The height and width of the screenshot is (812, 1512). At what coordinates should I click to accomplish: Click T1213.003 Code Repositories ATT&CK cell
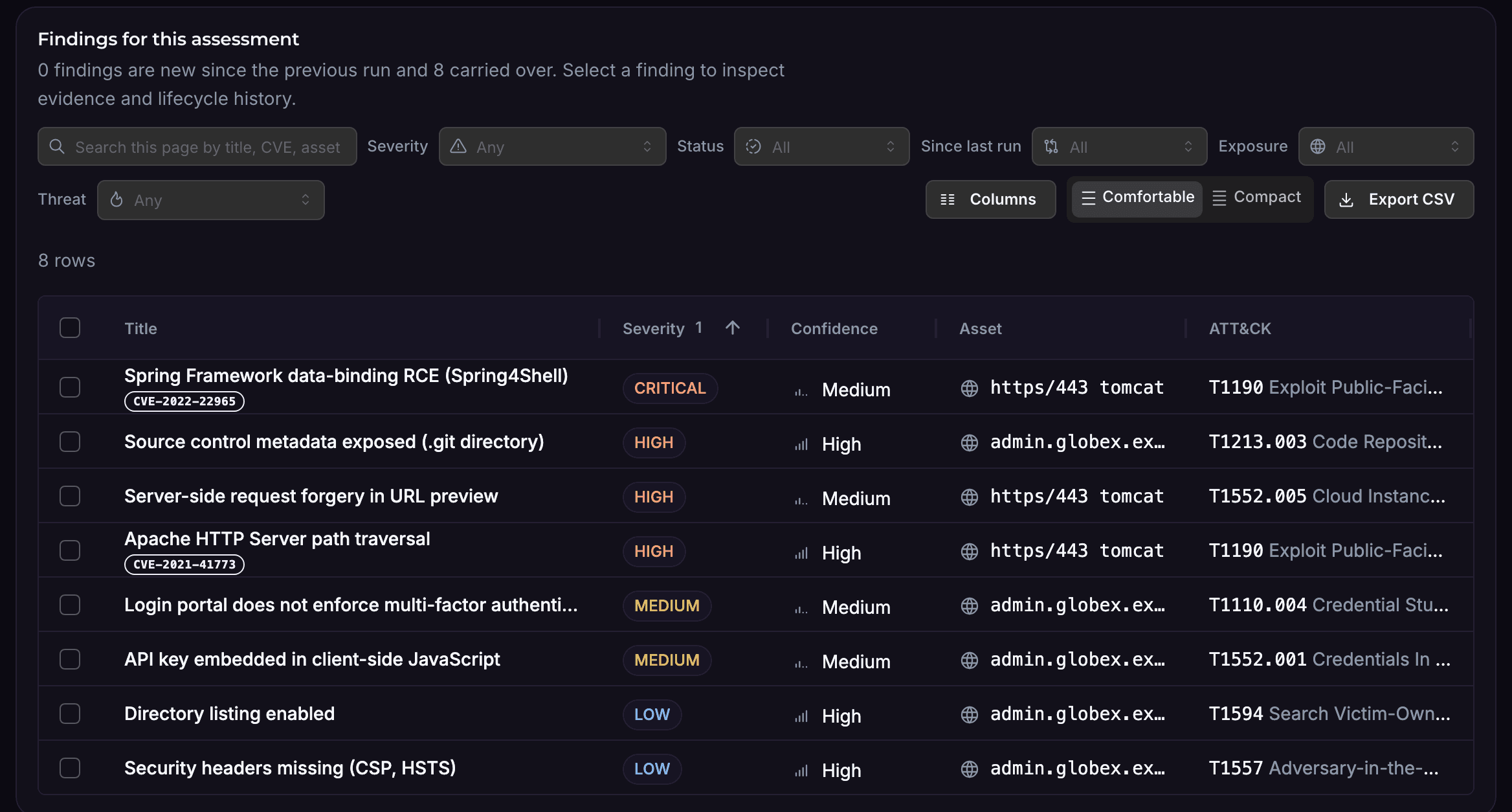pos(1326,442)
